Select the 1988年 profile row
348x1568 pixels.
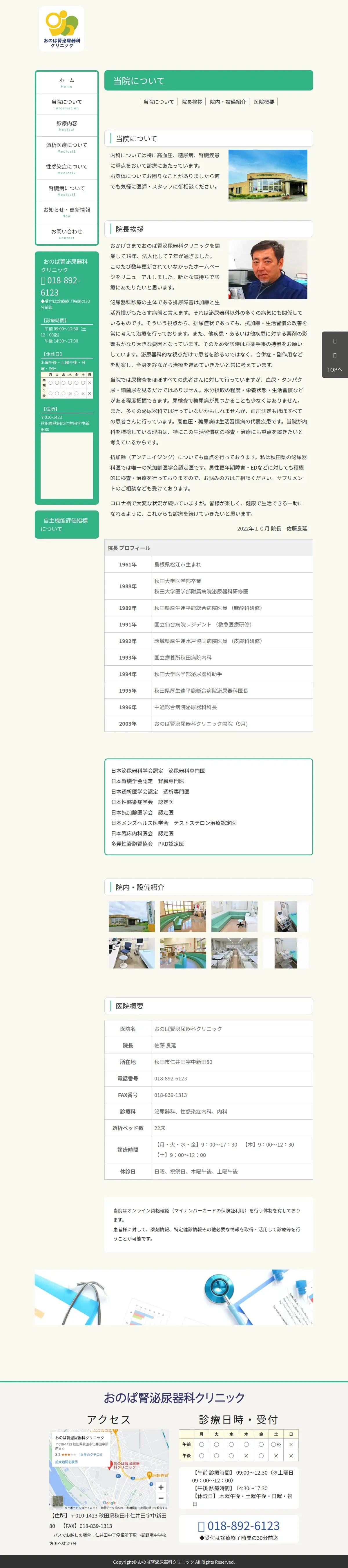click(209, 586)
